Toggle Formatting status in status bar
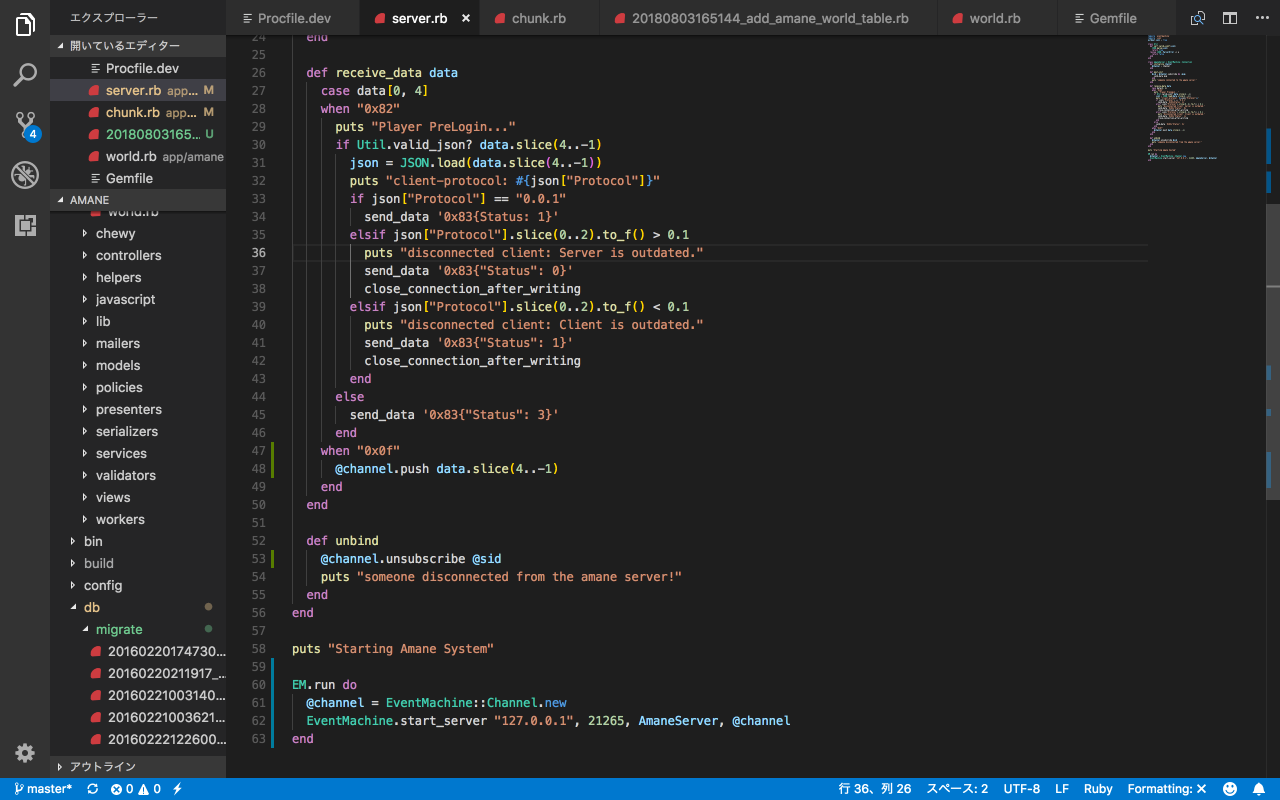 tap(1166, 789)
